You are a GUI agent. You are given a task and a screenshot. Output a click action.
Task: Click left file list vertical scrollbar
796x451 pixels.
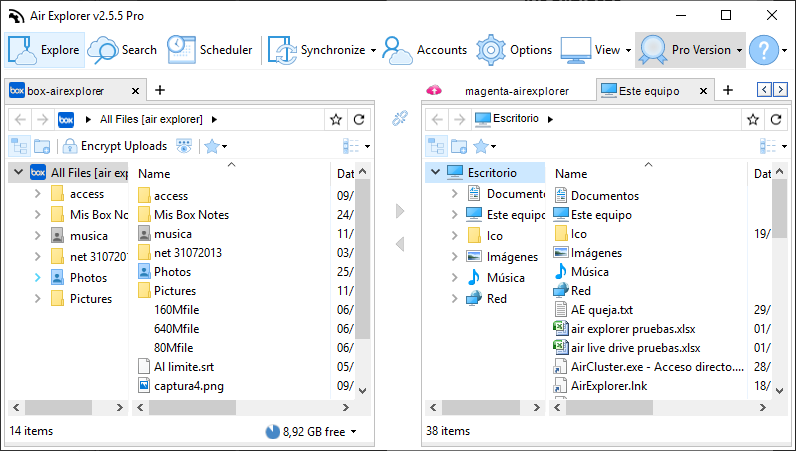pyautogui.click(x=362, y=259)
